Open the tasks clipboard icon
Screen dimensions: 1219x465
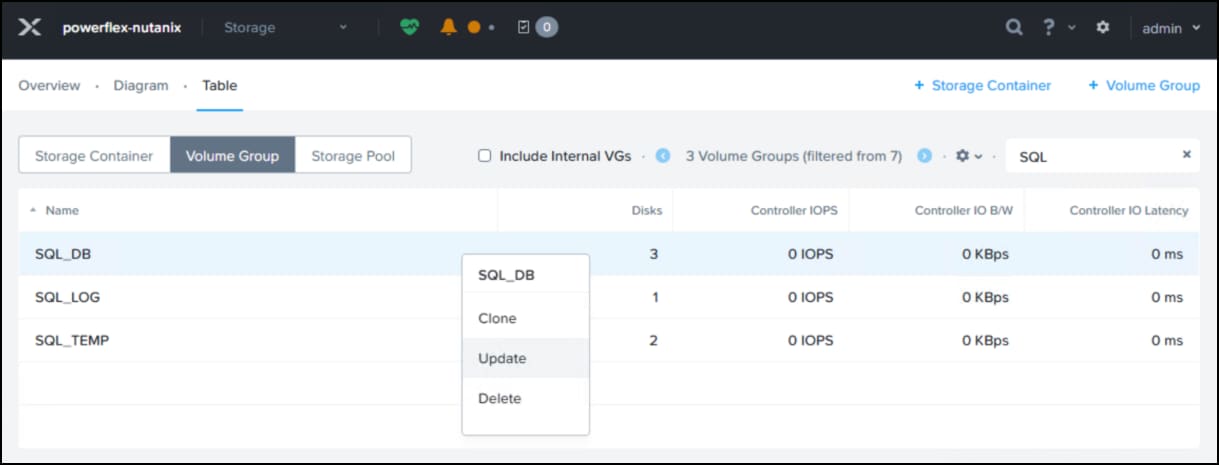coord(523,28)
